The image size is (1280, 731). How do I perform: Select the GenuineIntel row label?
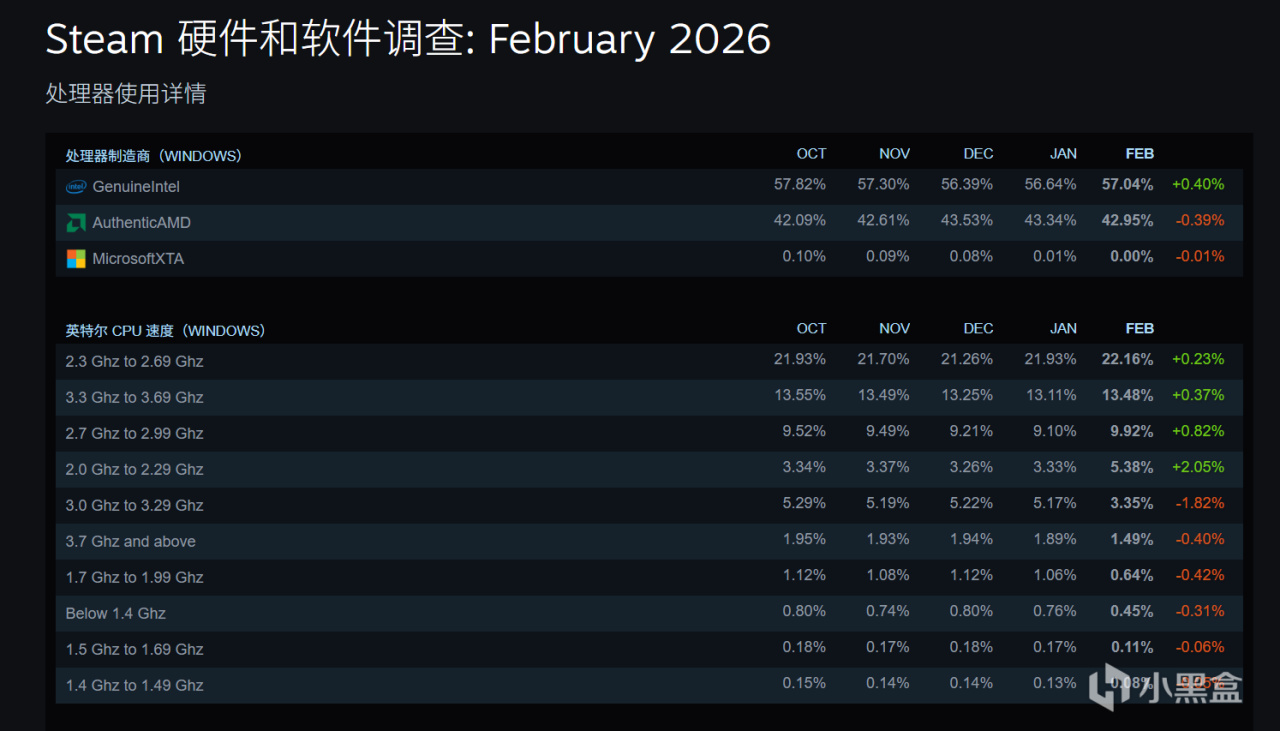(x=136, y=187)
